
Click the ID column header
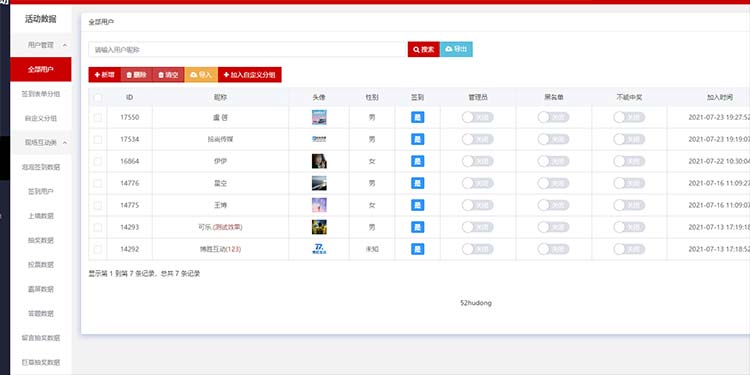point(129,97)
